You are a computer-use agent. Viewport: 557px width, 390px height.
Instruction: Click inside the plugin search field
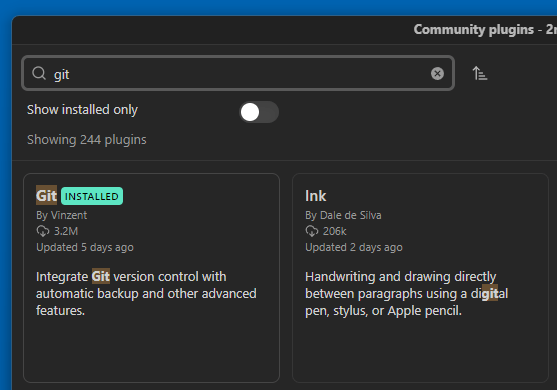(238, 74)
